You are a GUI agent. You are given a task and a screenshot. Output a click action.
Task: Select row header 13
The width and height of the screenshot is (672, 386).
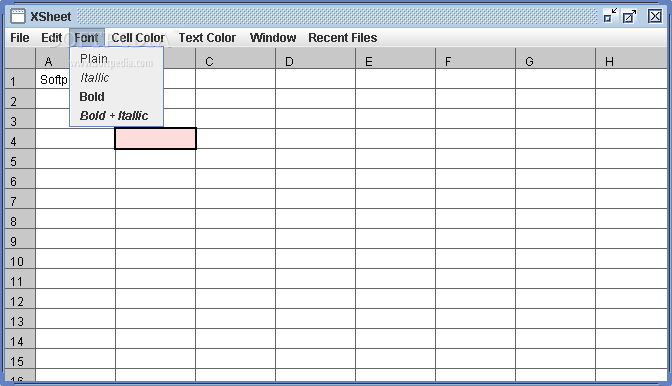[20, 319]
